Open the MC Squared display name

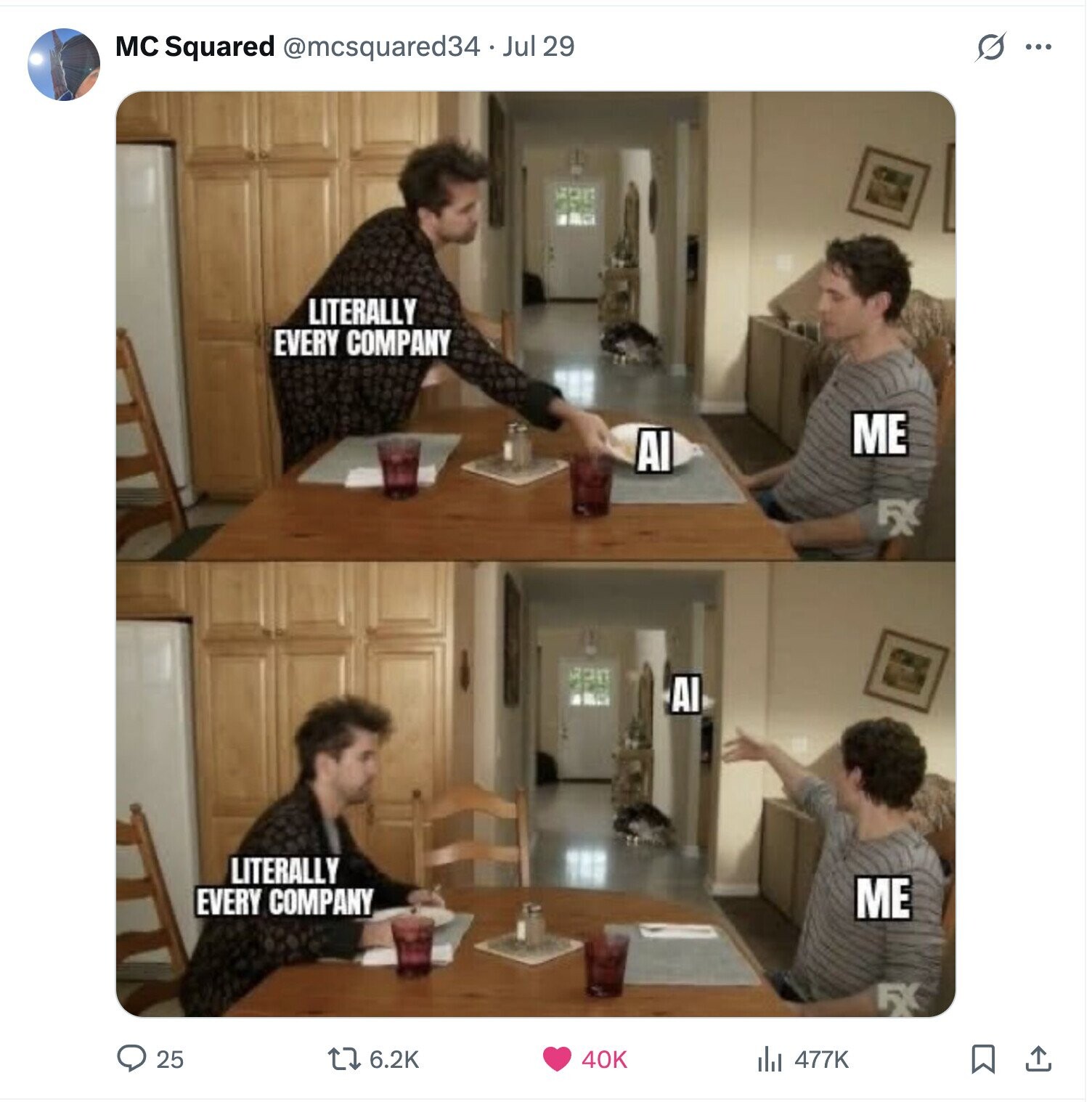point(195,46)
